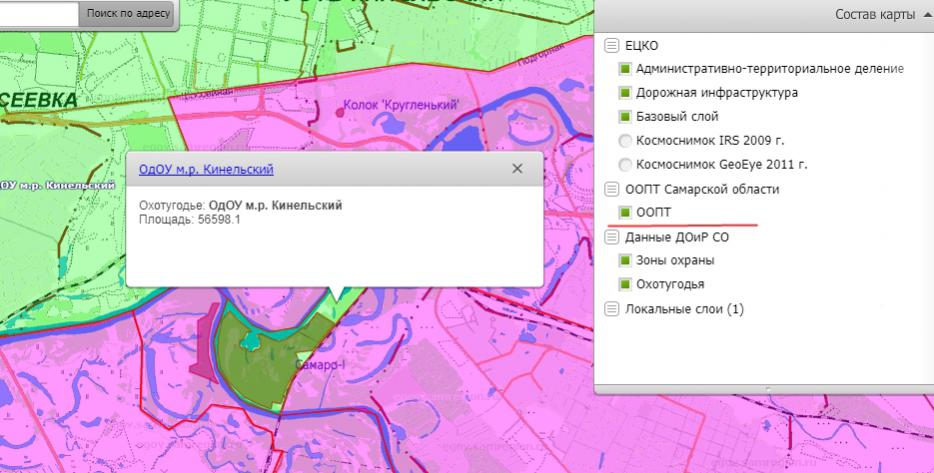Image resolution: width=934 pixels, height=473 pixels.
Task: Select Космоснимок GeoEye 2011 г. imagery
Action: [625, 165]
